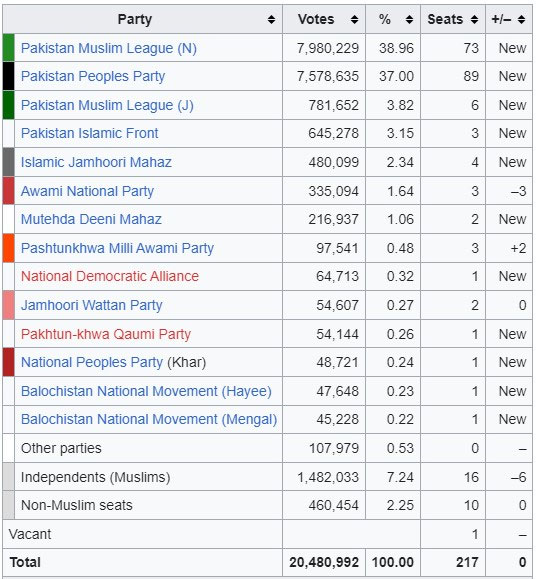Viewport: 540px width, 579px height.
Task: Click red swatch beside Awami National Party
Action: (x=8, y=191)
